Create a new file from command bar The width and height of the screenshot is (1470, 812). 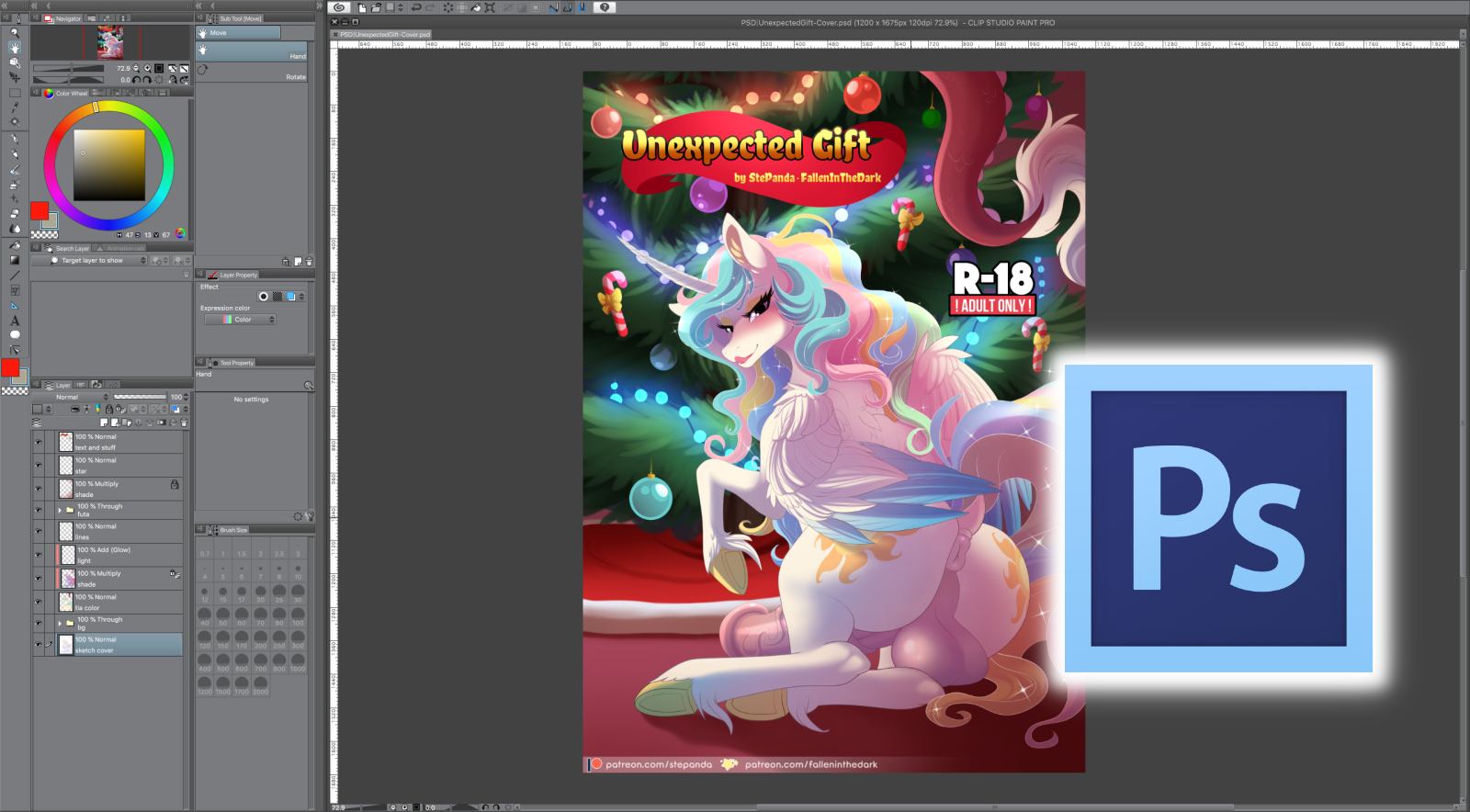pyautogui.click(x=362, y=7)
